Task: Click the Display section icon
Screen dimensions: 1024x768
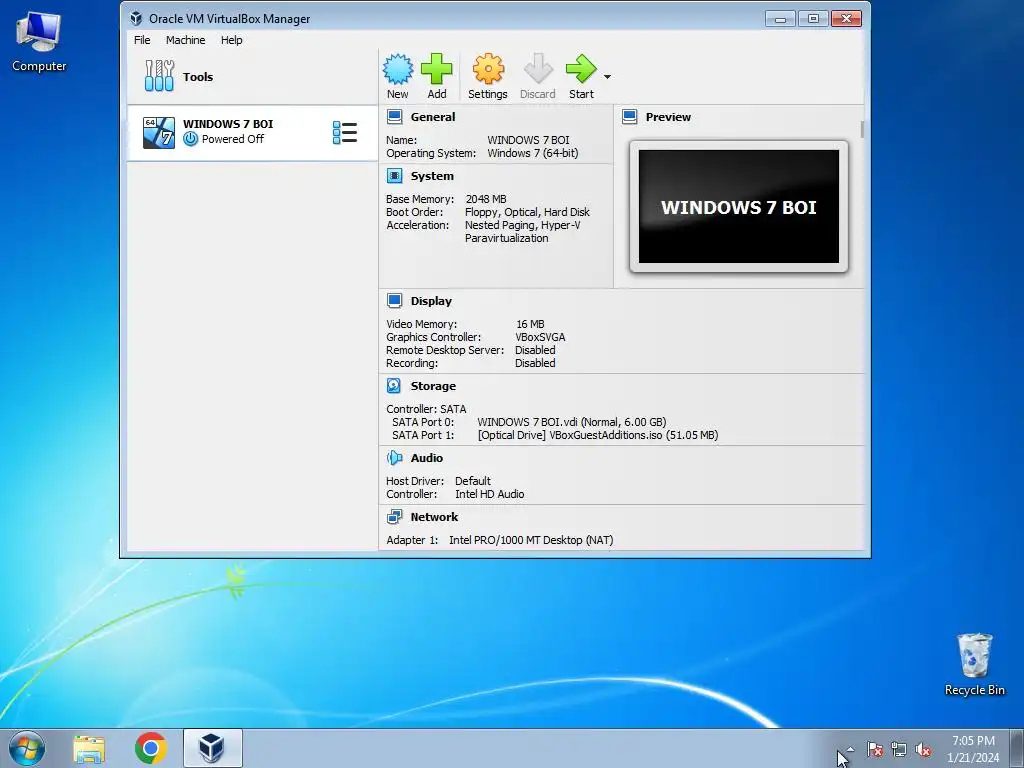Action: tap(394, 300)
